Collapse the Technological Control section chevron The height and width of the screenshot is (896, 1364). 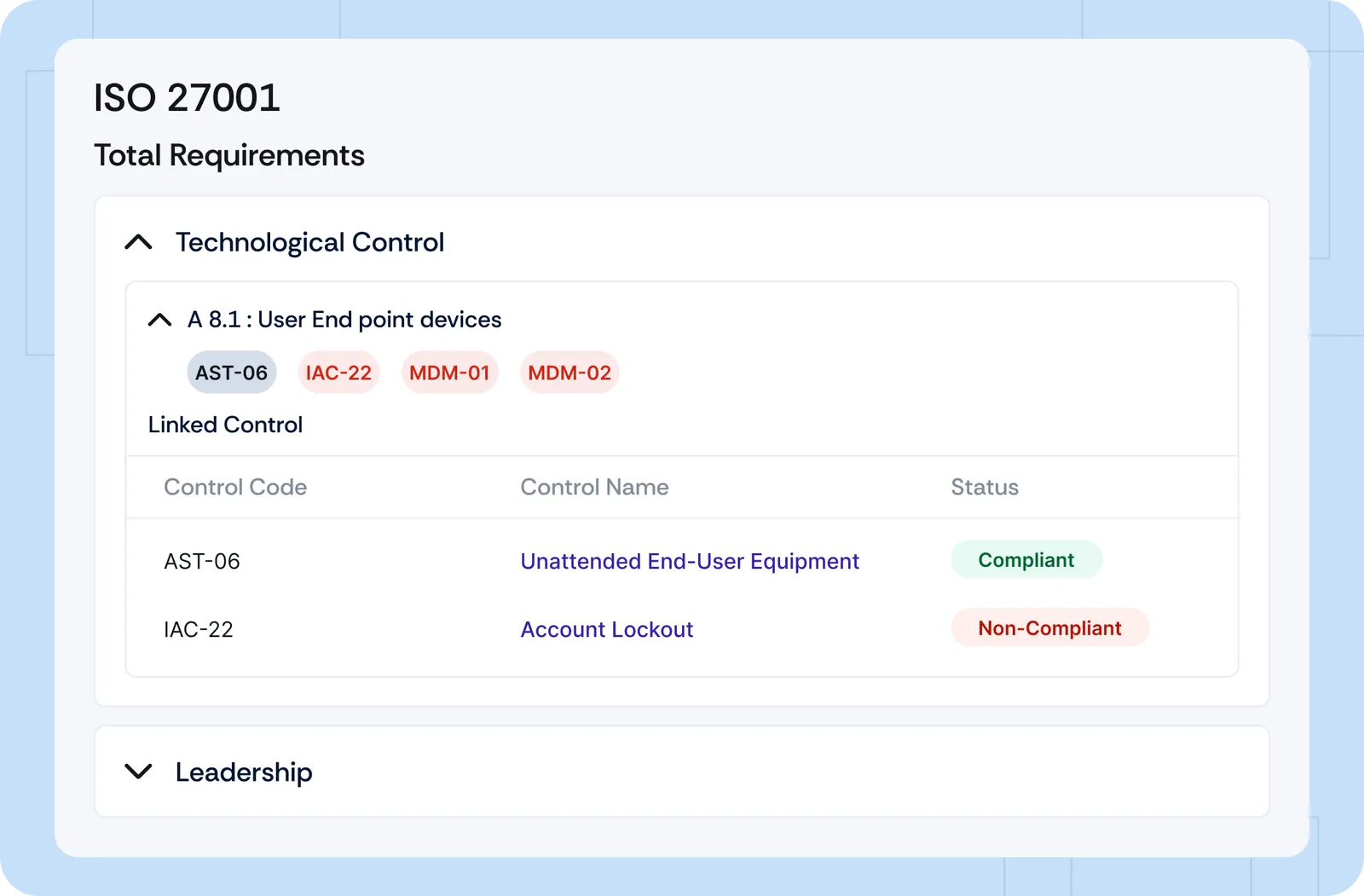tap(138, 243)
